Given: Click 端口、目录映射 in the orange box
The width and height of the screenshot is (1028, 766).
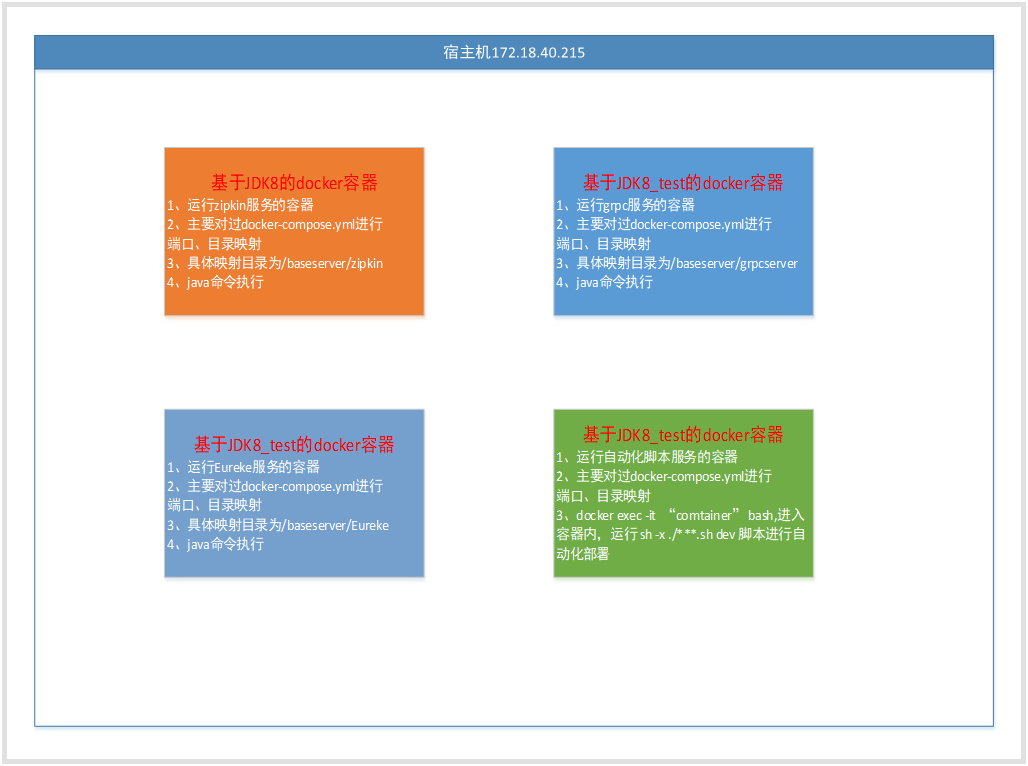Looking at the screenshot, I should tap(214, 244).
